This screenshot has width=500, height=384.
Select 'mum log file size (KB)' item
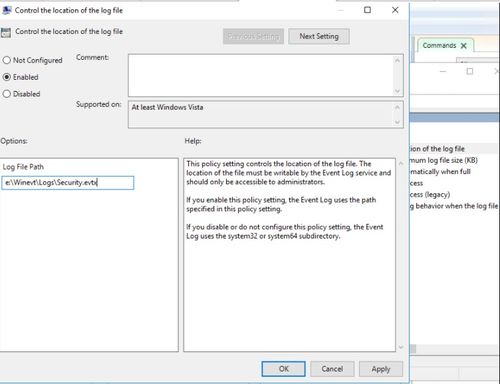click(444, 160)
